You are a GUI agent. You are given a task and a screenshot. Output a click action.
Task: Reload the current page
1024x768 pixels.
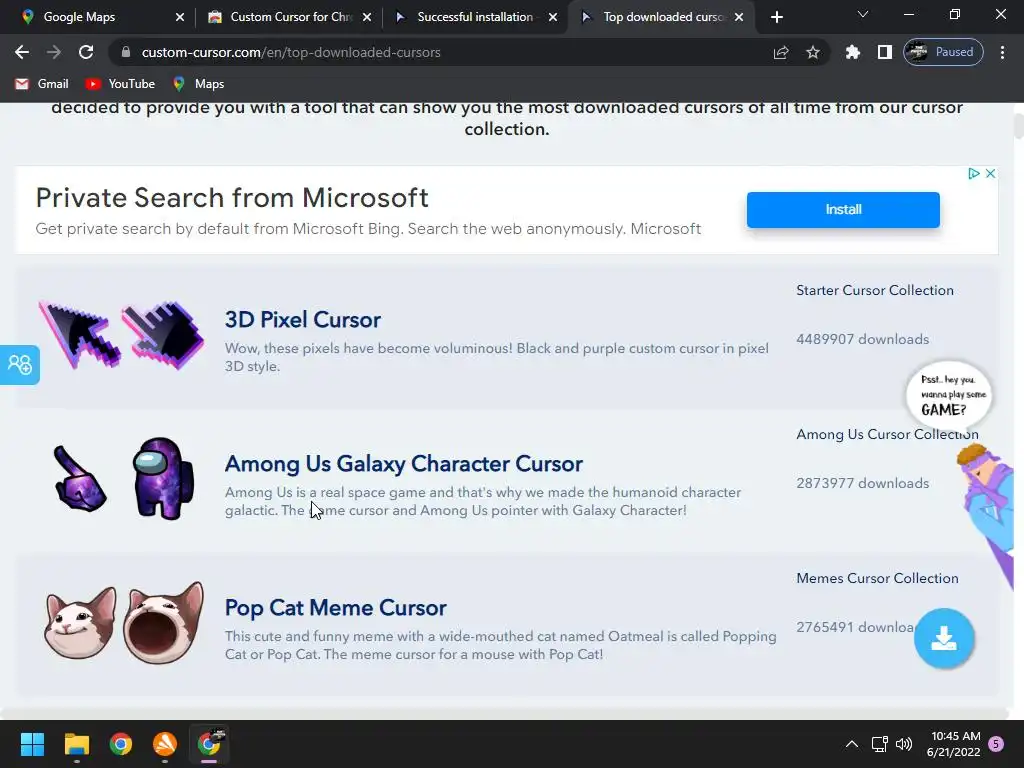click(x=86, y=52)
